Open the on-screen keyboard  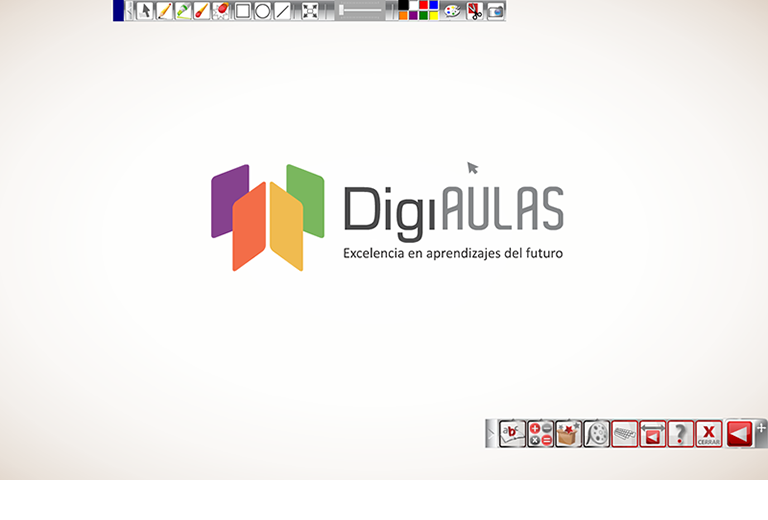[x=624, y=433]
